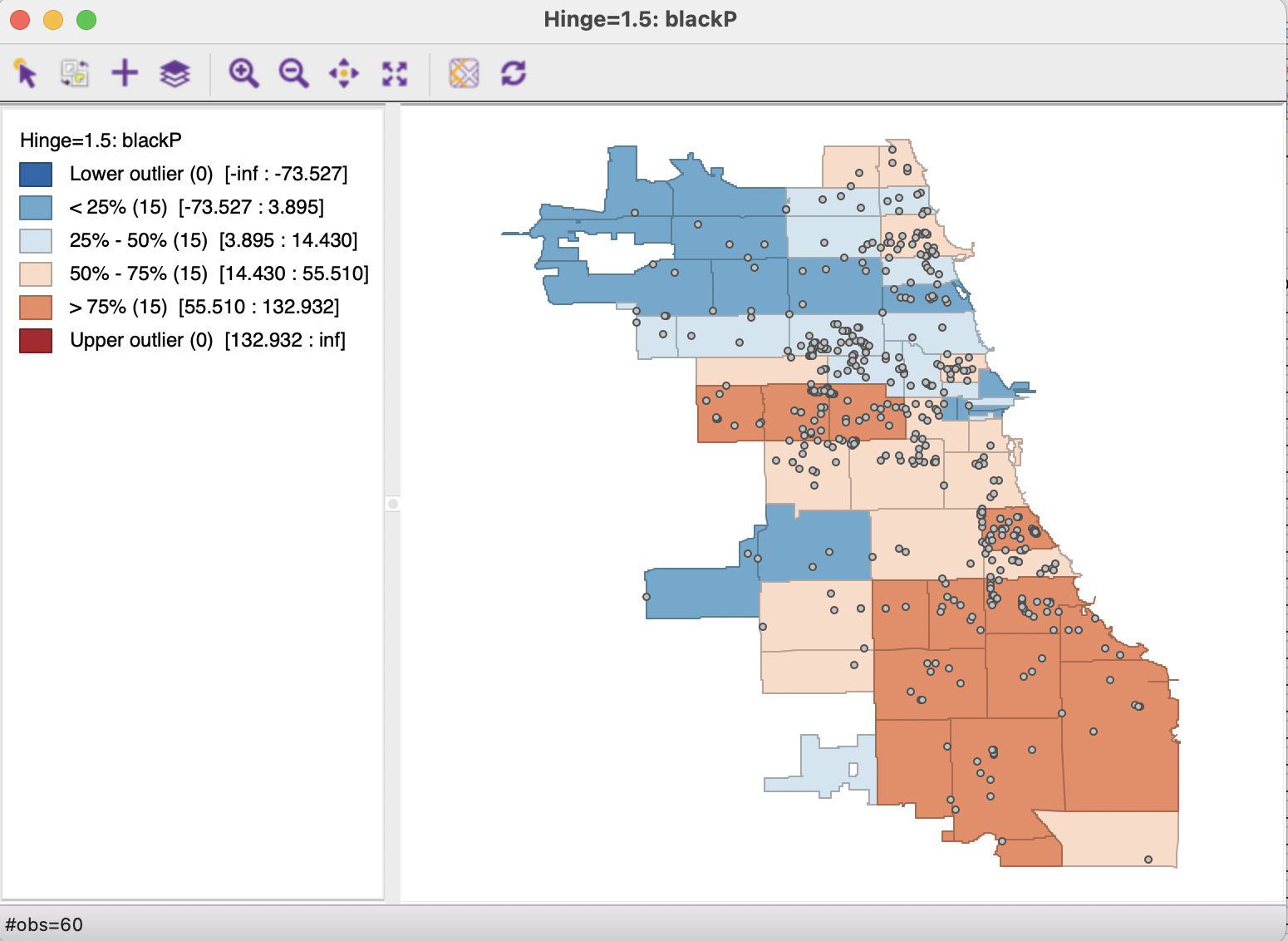Click the dark red Upper outlier swatch

(36, 341)
